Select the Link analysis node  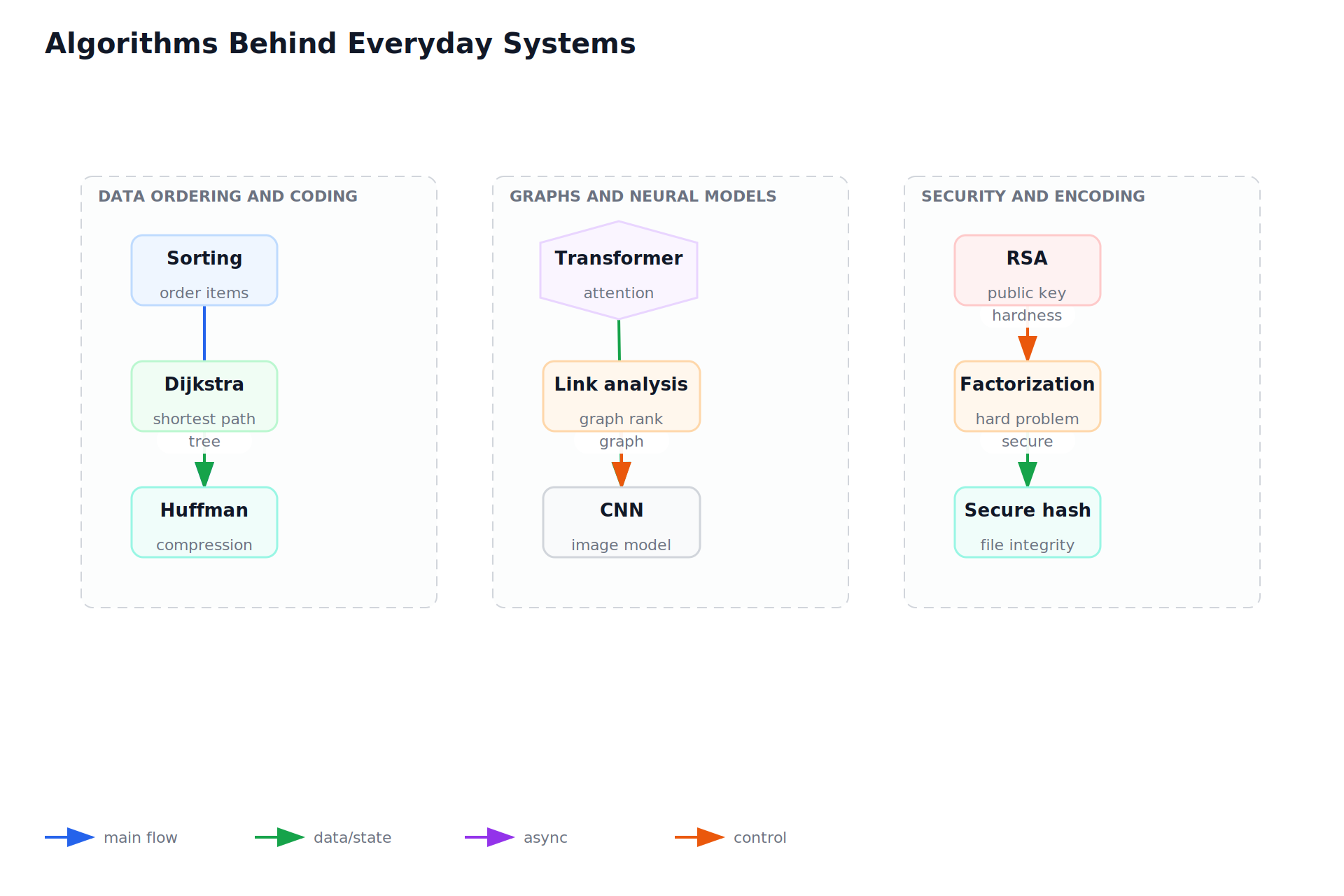(622, 396)
